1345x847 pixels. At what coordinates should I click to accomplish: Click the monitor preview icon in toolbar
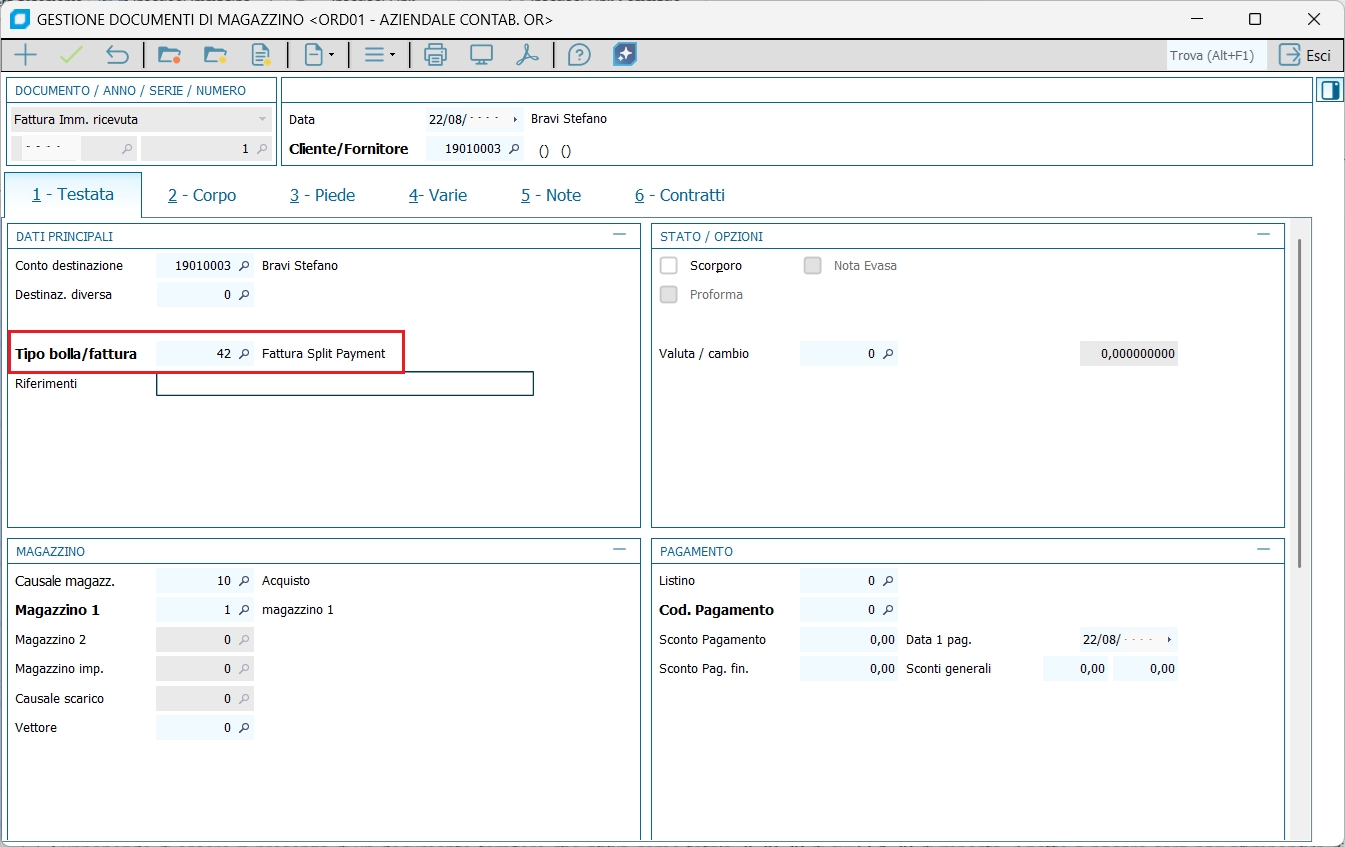point(481,55)
